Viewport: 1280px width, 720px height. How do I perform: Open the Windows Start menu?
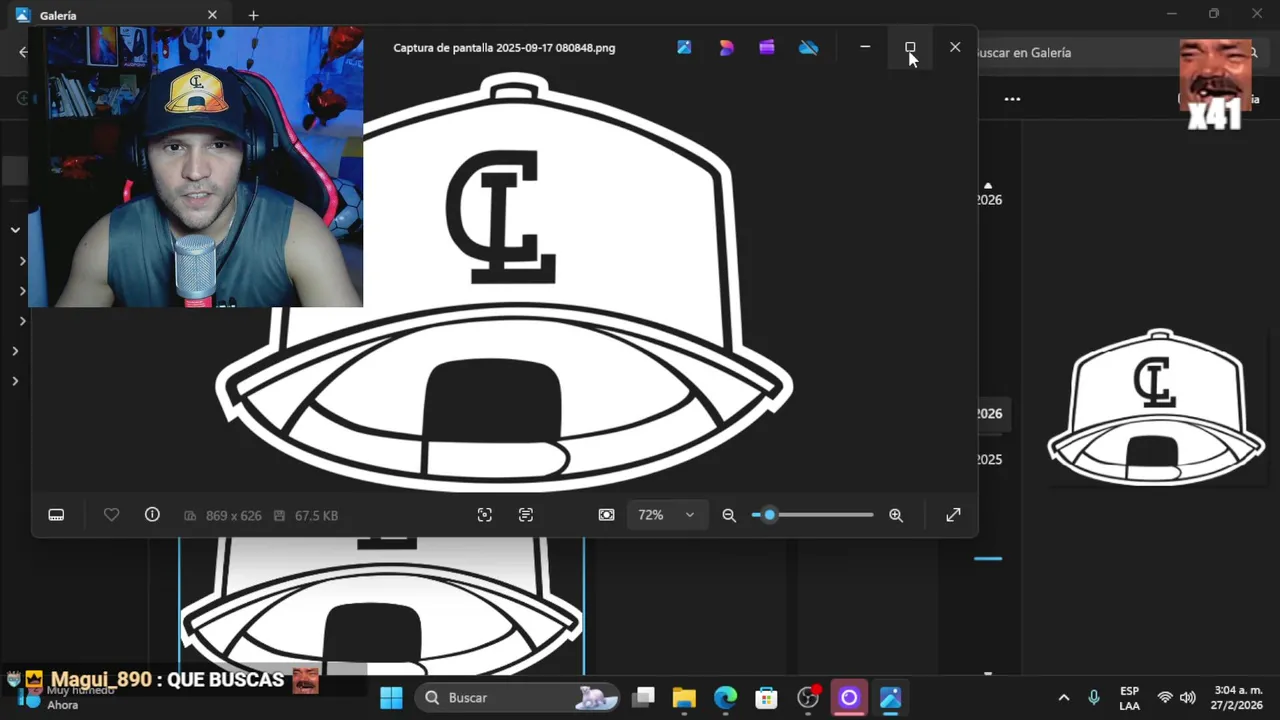click(x=391, y=697)
